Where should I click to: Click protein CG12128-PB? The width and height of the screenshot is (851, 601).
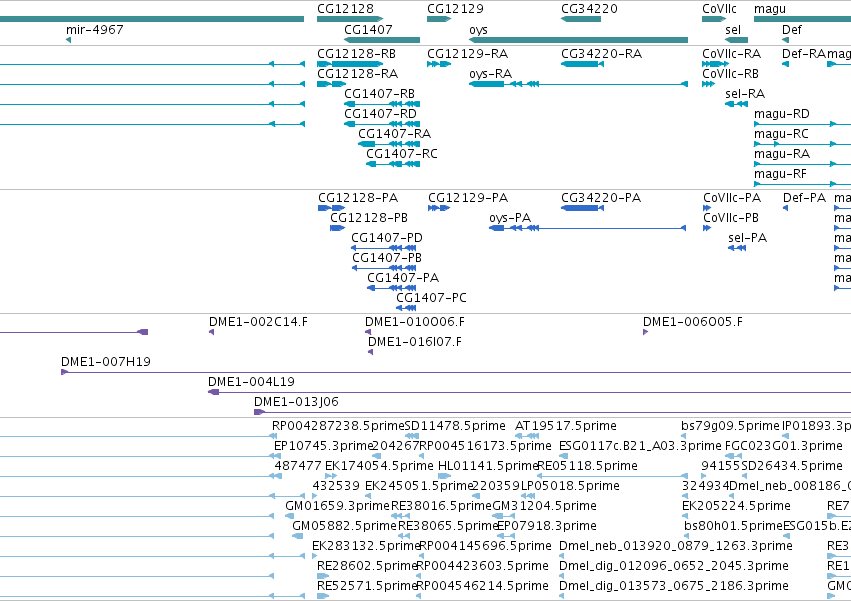point(338,228)
